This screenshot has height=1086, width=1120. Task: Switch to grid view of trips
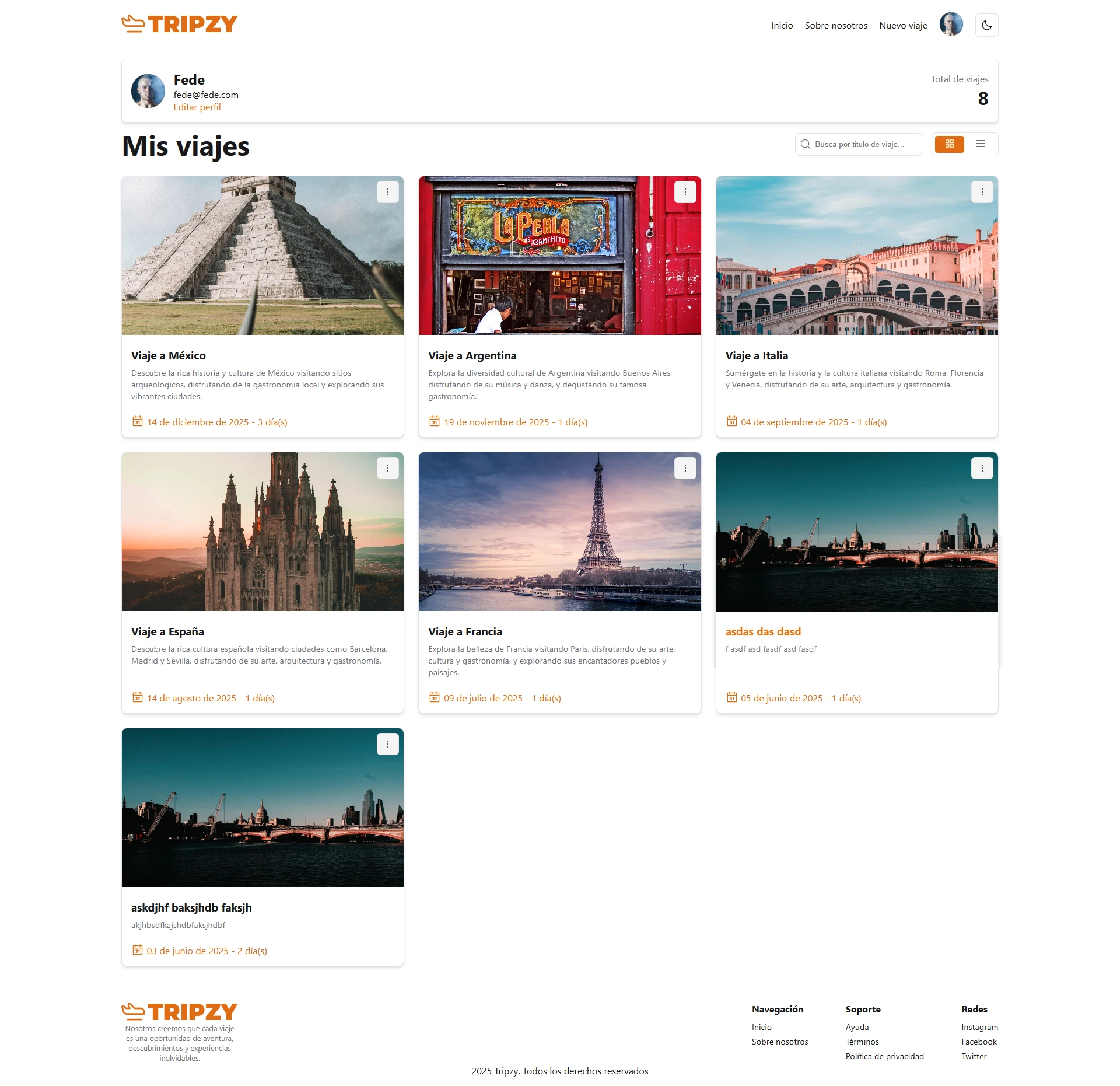949,144
